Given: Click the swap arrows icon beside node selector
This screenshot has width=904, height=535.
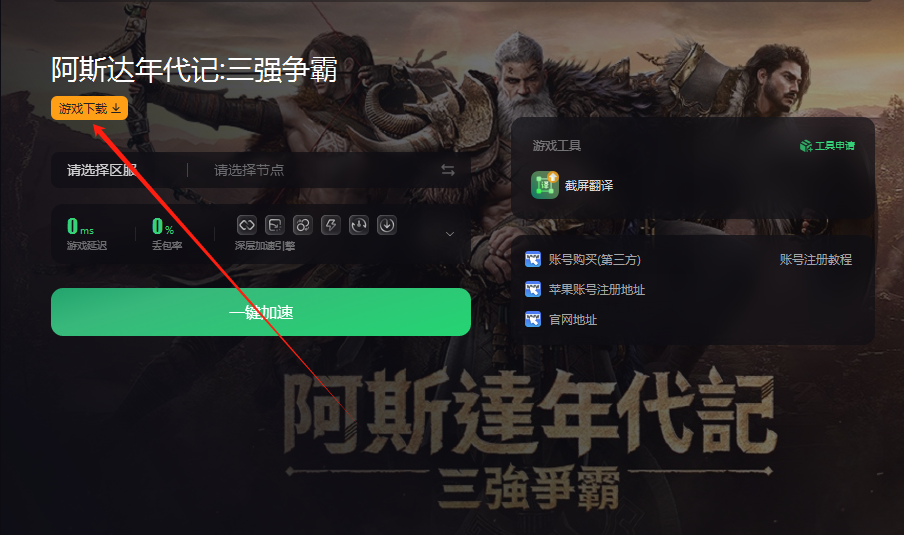Looking at the screenshot, I should click(x=448, y=170).
